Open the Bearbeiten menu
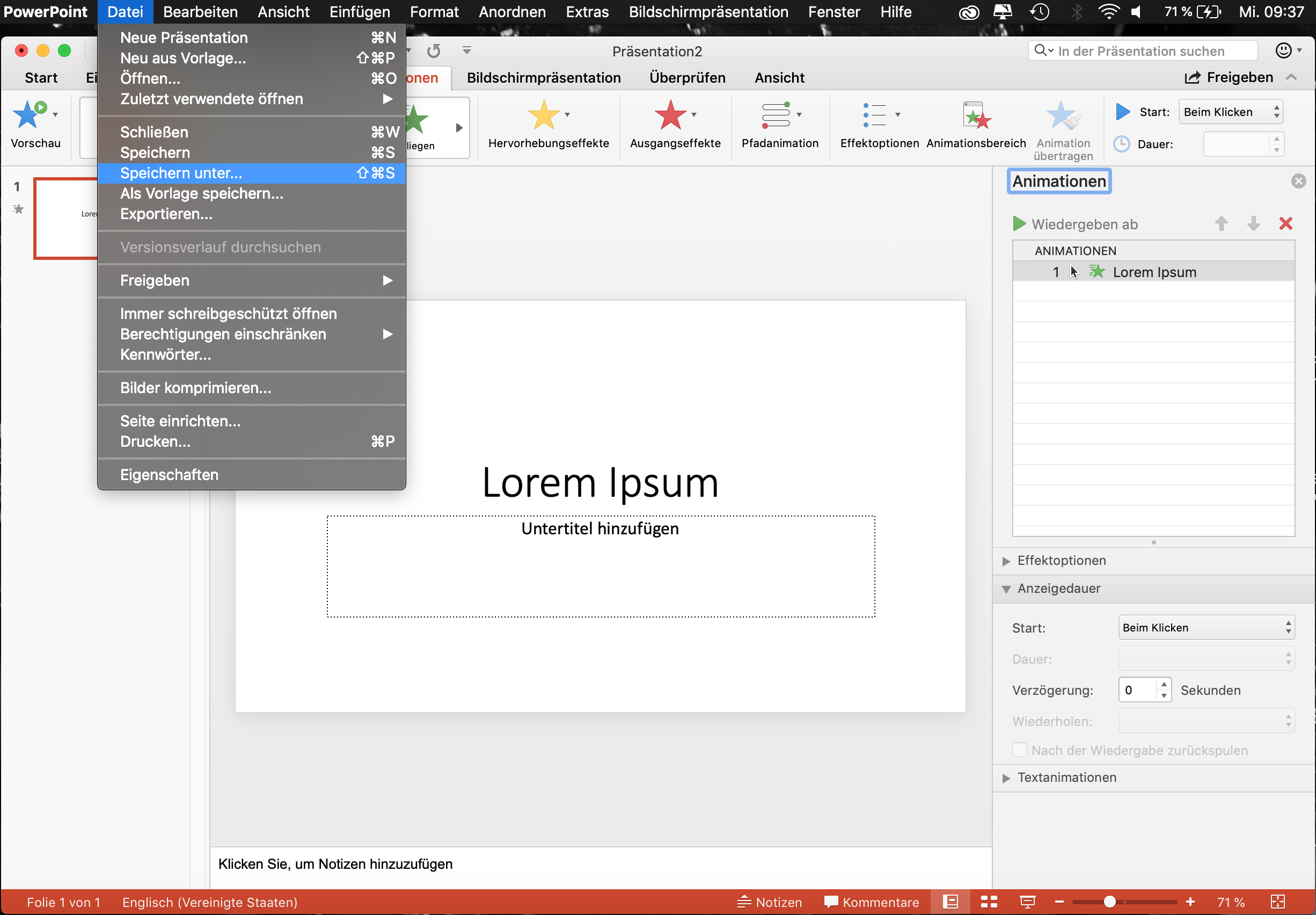Screen dimensions: 1316x915 200,11
